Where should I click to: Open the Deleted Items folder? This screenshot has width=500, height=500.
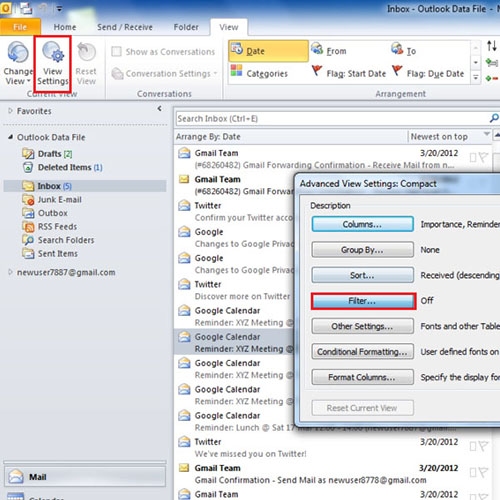click(62, 167)
